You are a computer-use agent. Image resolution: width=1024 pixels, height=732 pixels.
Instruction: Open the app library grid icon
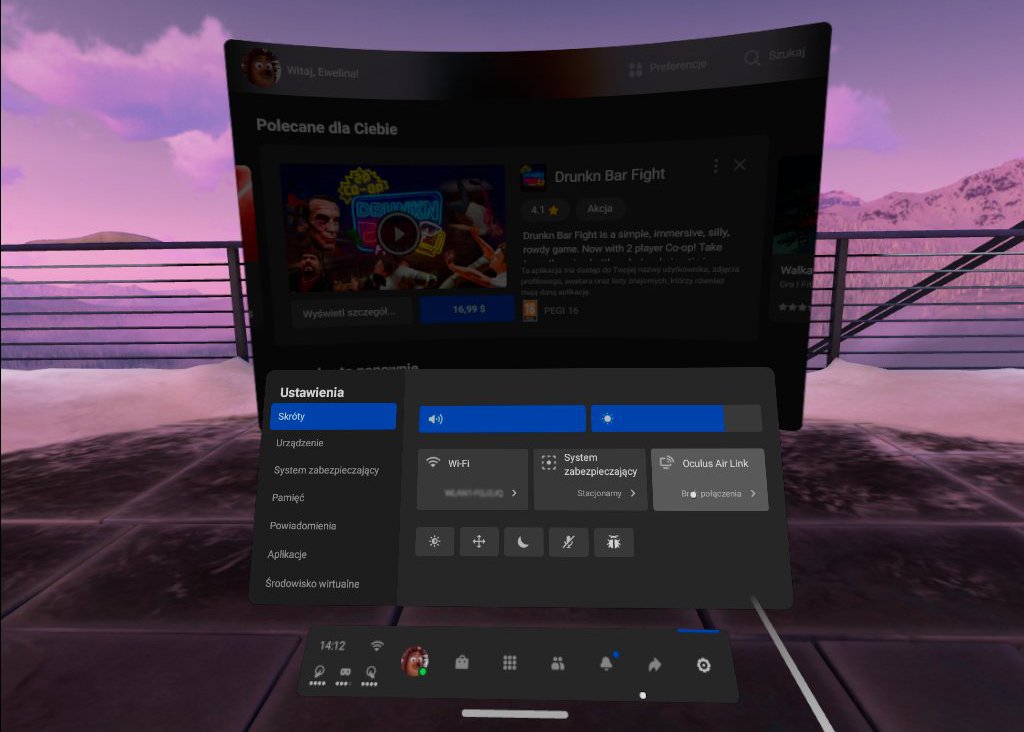pos(509,663)
